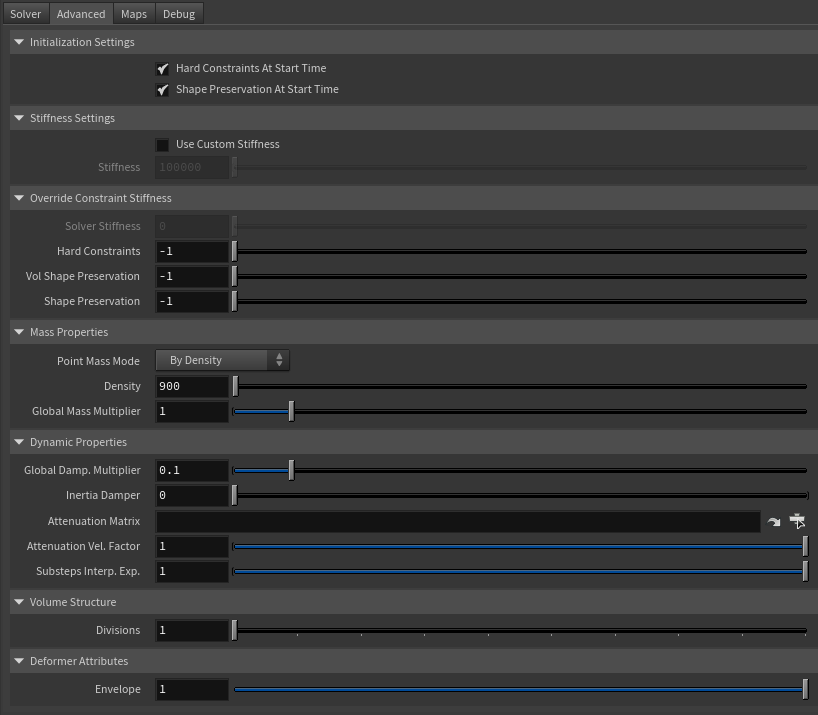The width and height of the screenshot is (818, 715).
Task: Switch to the Solver tab
Action: (x=25, y=13)
